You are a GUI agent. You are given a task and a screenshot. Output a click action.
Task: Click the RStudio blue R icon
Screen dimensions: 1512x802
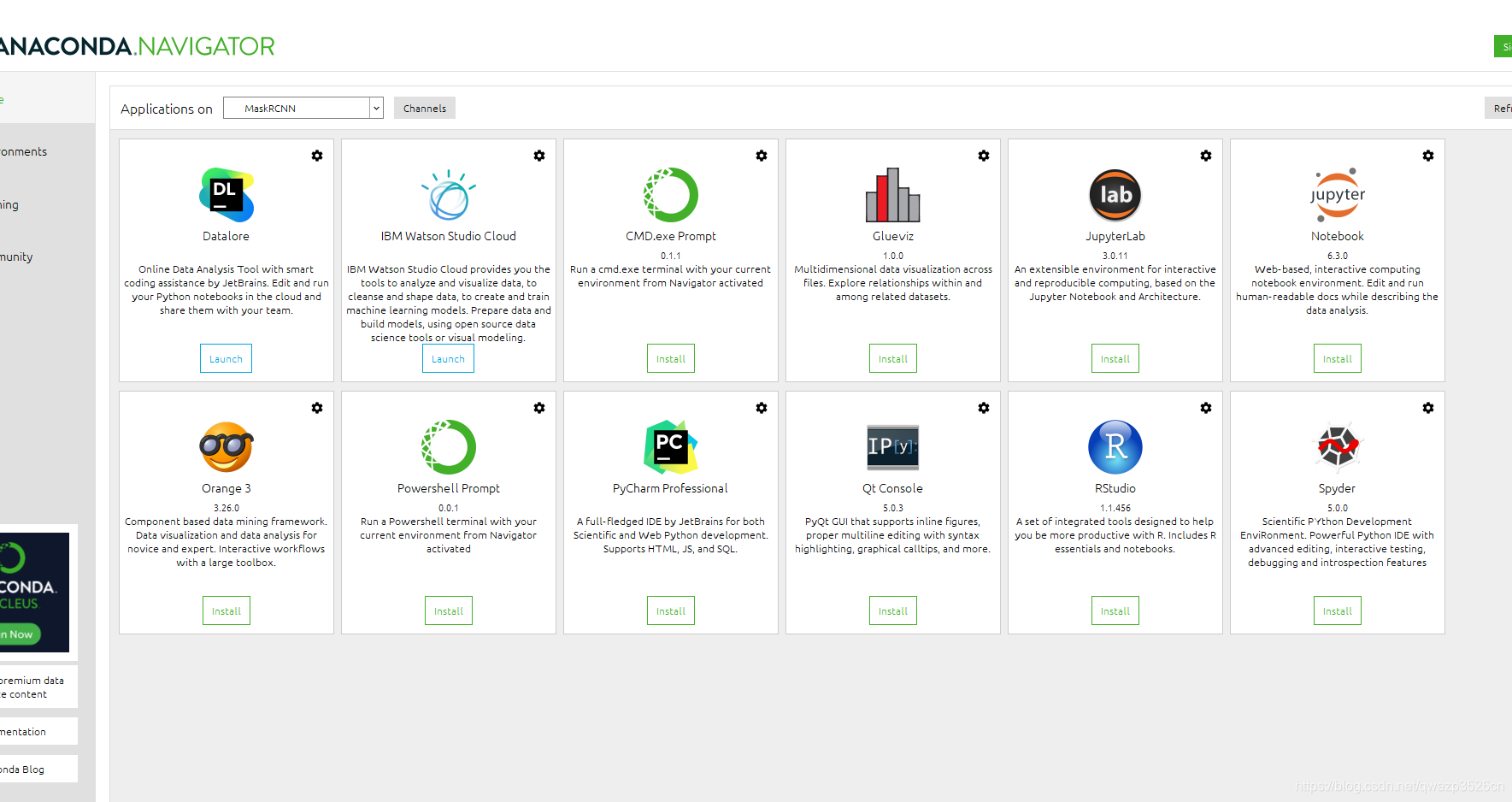tap(1115, 447)
